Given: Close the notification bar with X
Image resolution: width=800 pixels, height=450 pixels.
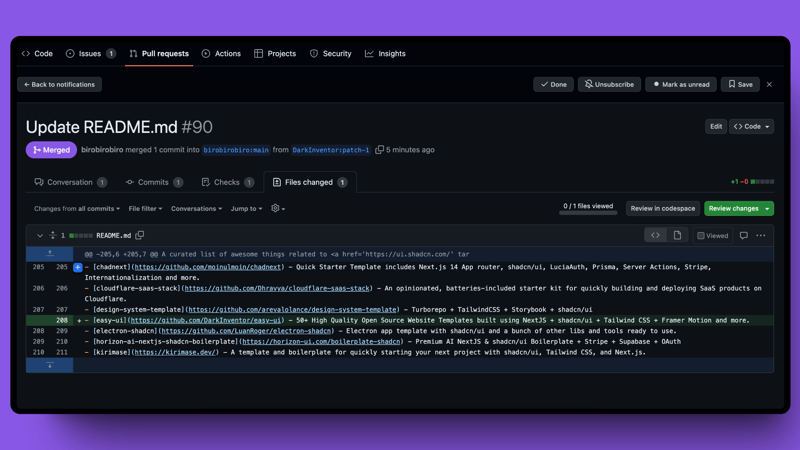Looking at the screenshot, I should 769,85.
